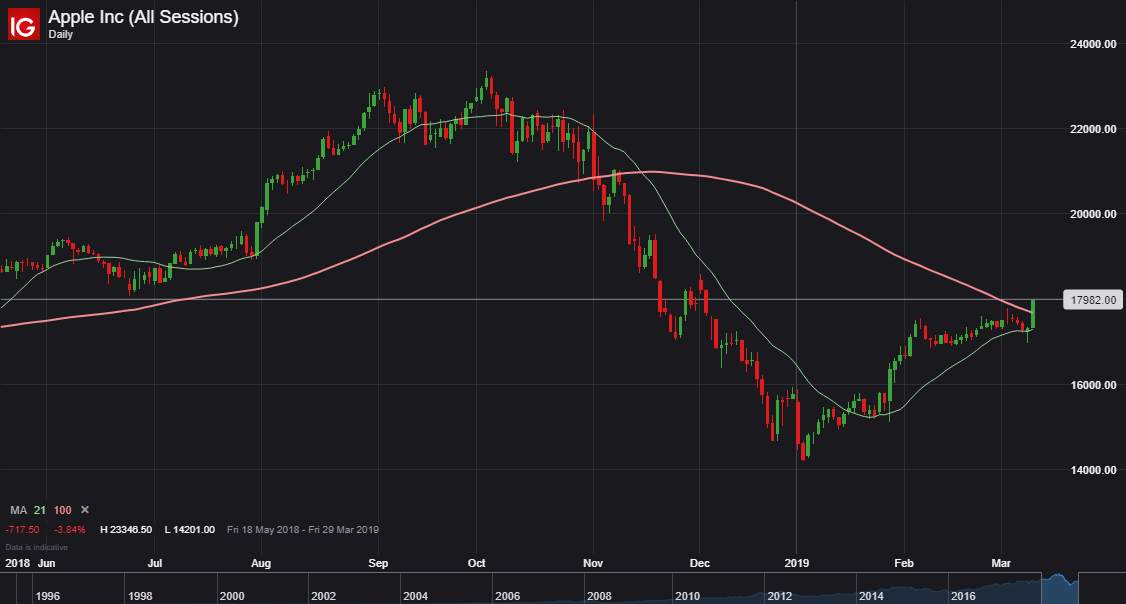1126x604 pixels.
Task: Click the -3.84% change readout
Action: tap(70, 530)
